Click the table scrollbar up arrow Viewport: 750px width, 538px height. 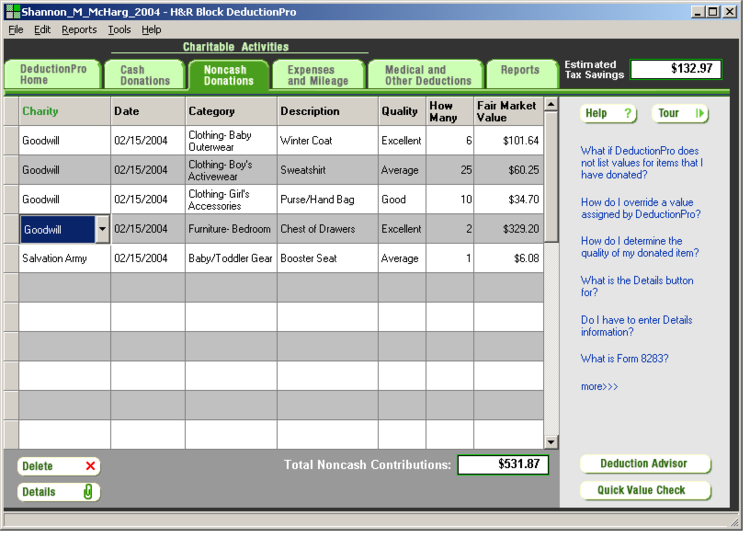click(x=551, y=104)
